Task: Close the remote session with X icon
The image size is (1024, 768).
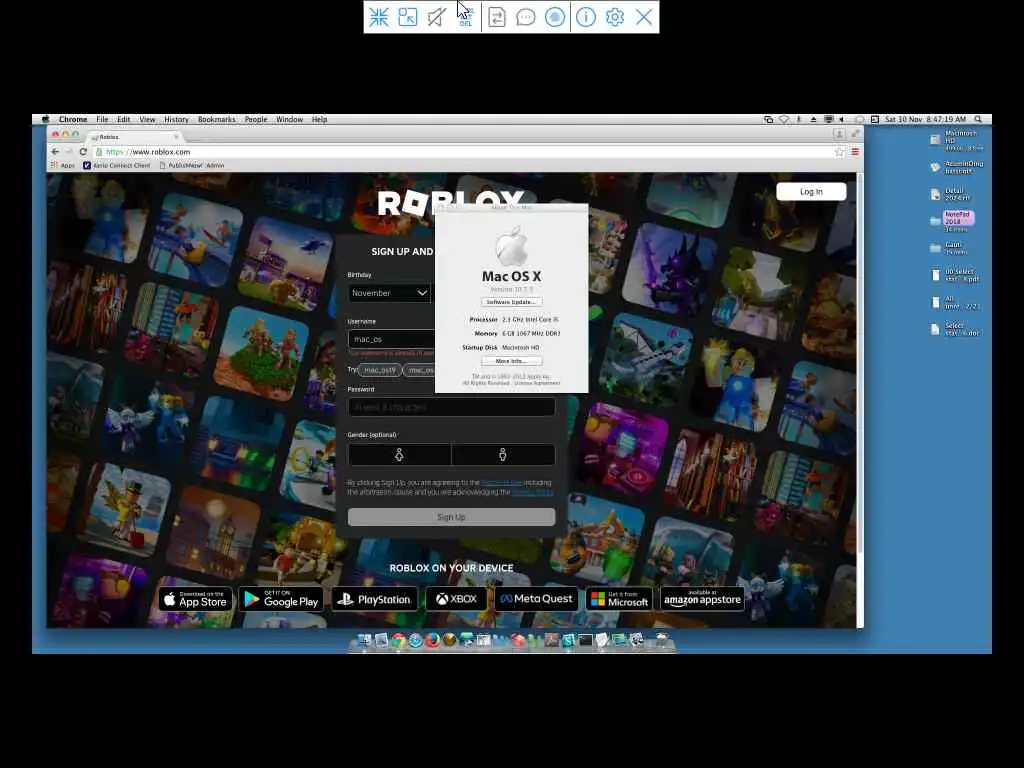Action: [x=644, y=17]
